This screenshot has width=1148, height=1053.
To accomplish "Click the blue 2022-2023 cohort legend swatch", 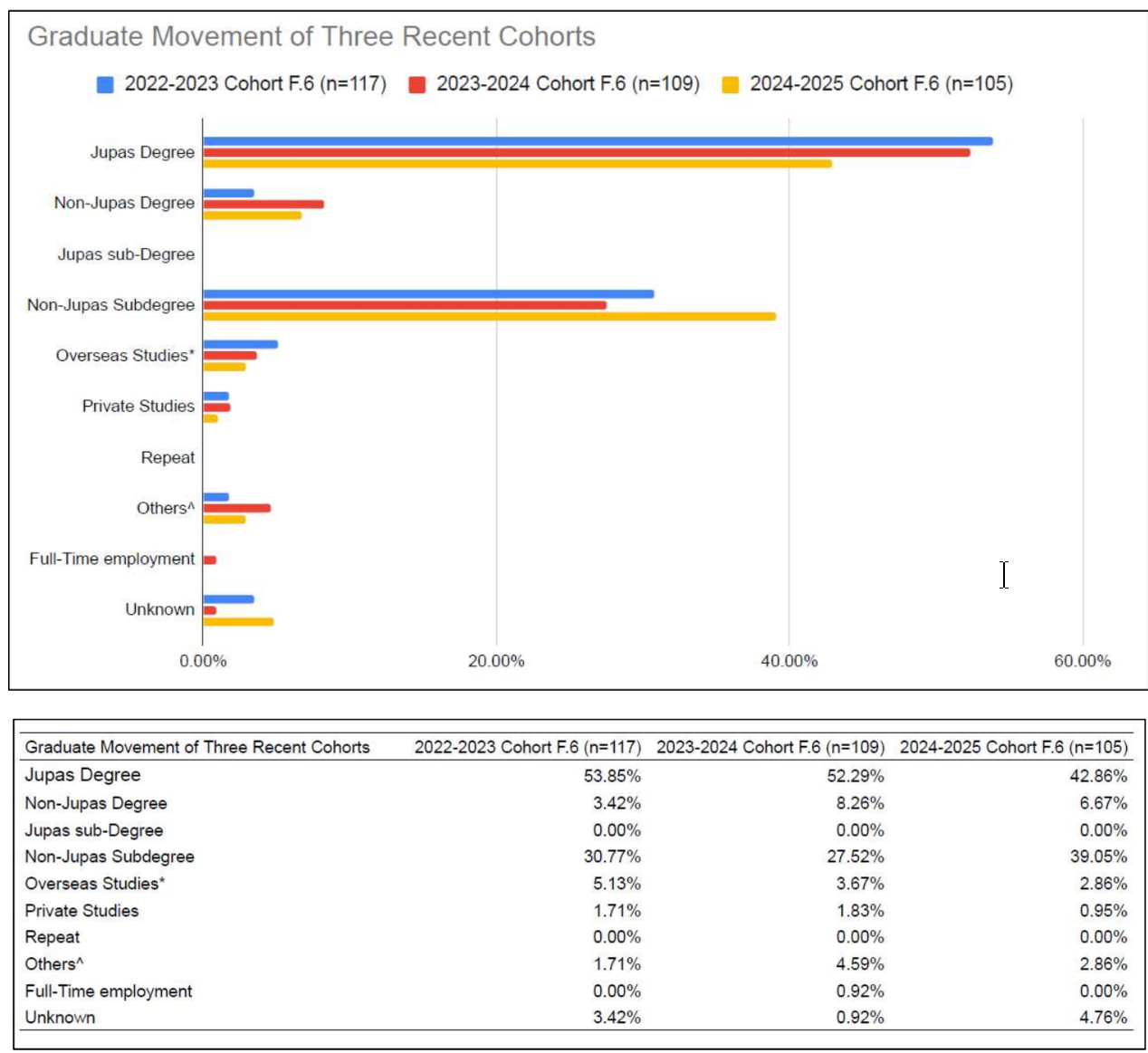I will pyautogui.click(x=105, y=85).
